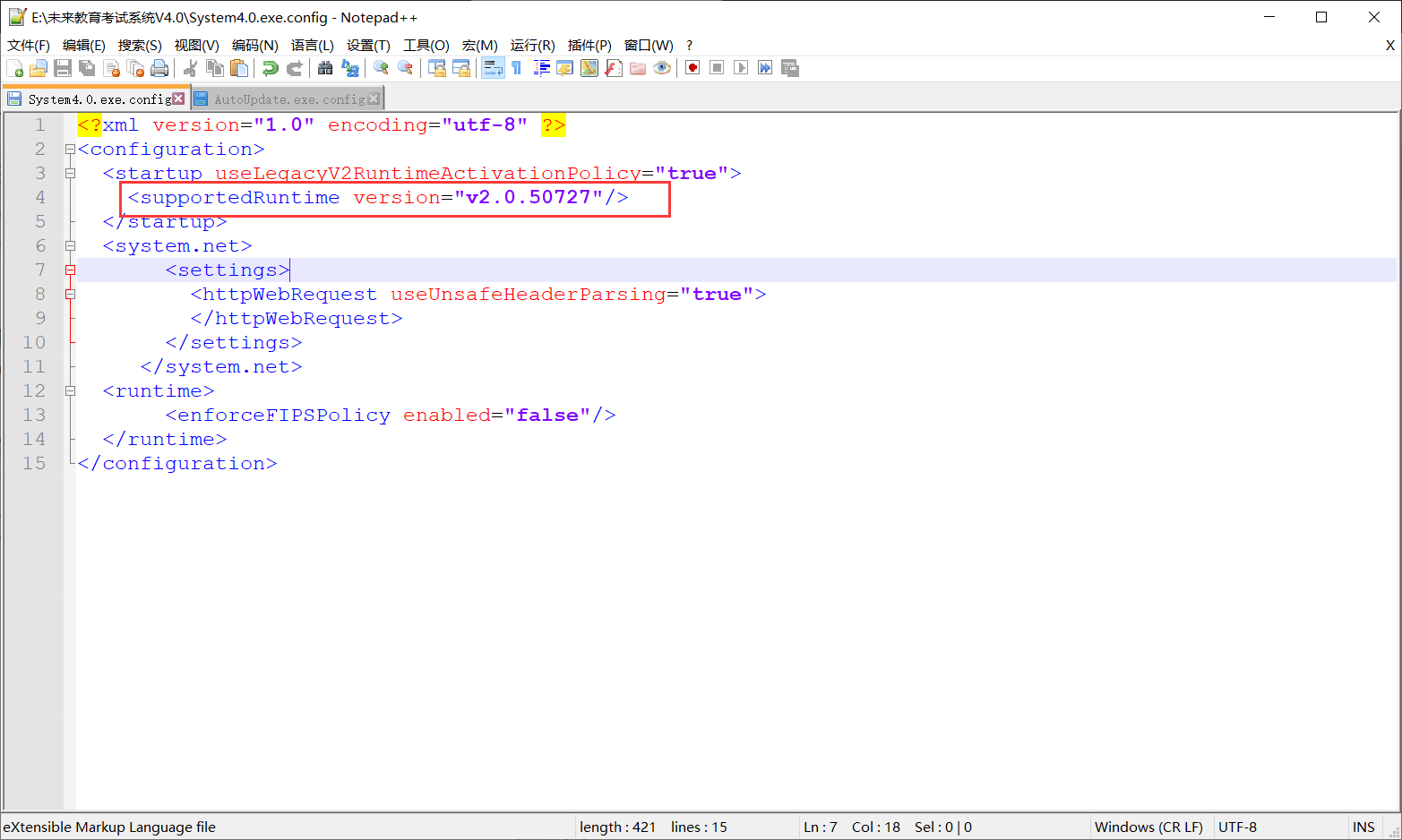Image resolution: width=1402 pixels, height=840 pixels.
Task: Cut the selection with the scissors icon
Action: (x=191, y=68)
